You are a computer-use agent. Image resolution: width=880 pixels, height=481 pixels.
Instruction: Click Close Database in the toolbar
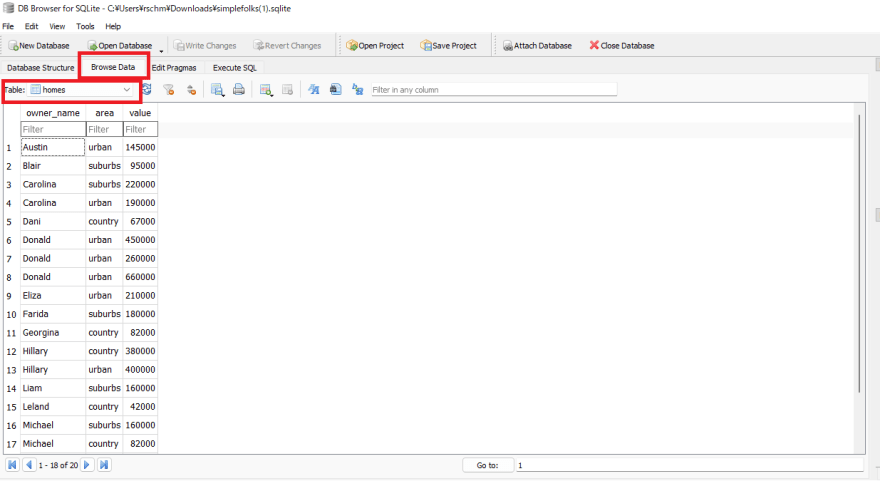point(622,45)
